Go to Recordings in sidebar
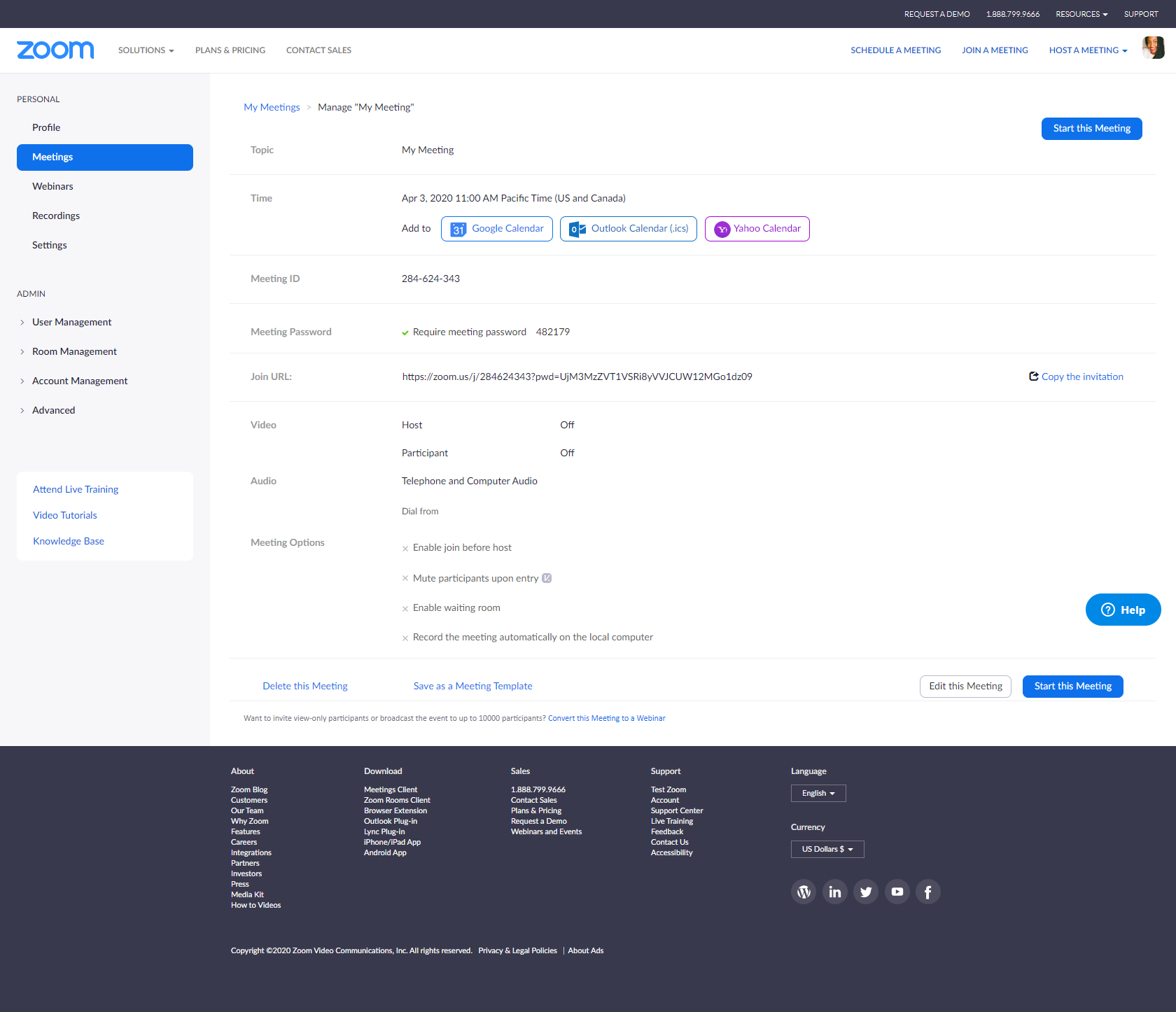Viewport: 1176px width, 1012px height. click(x=56, y=216)
